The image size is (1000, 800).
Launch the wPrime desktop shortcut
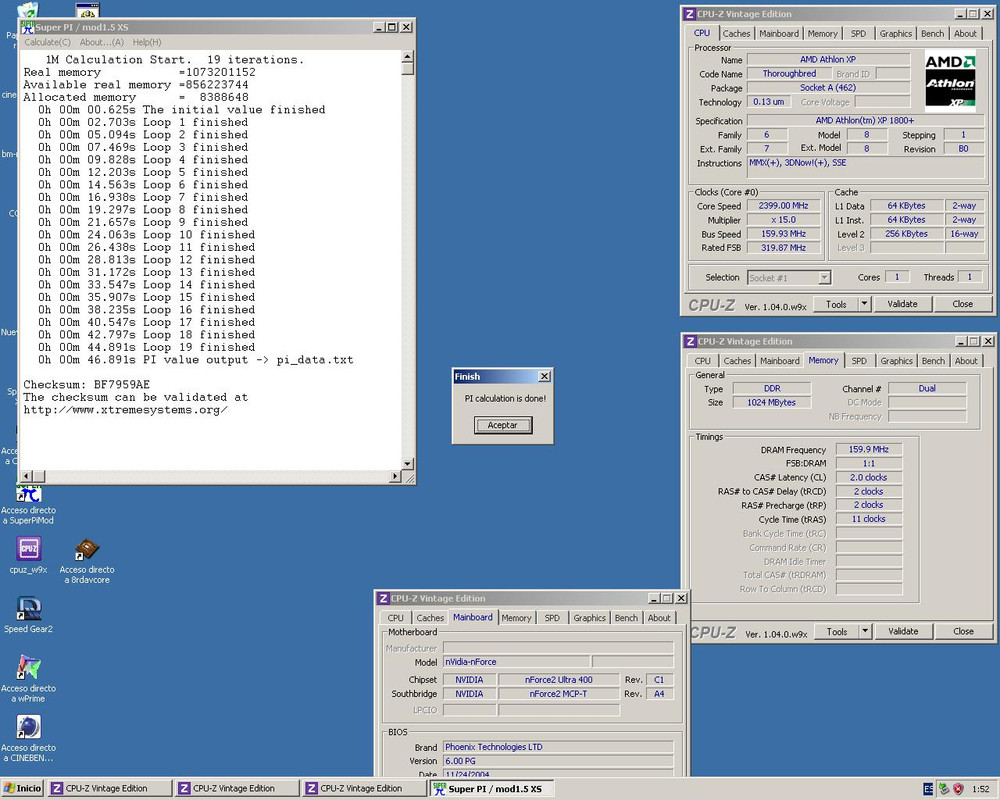(29, 667)
